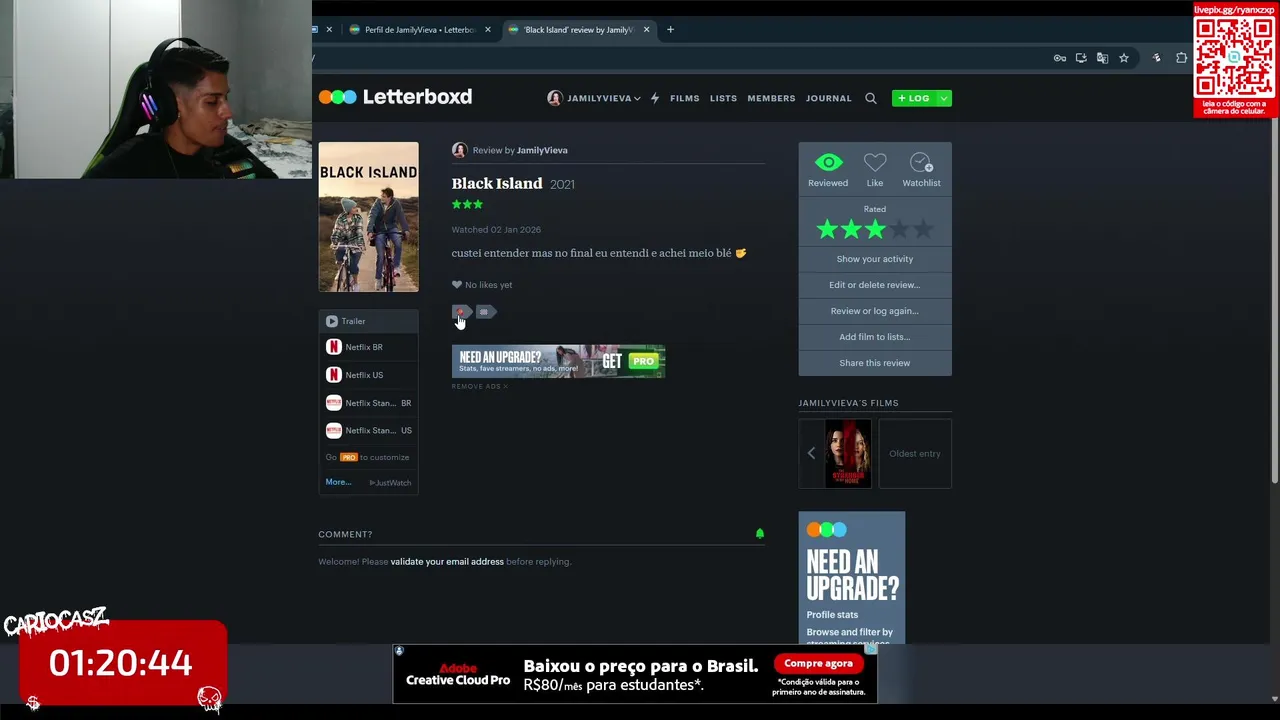Click 'Compre agora' in Adobe ad
This screenshot has width=1280, height=720.
coord(818,664)
